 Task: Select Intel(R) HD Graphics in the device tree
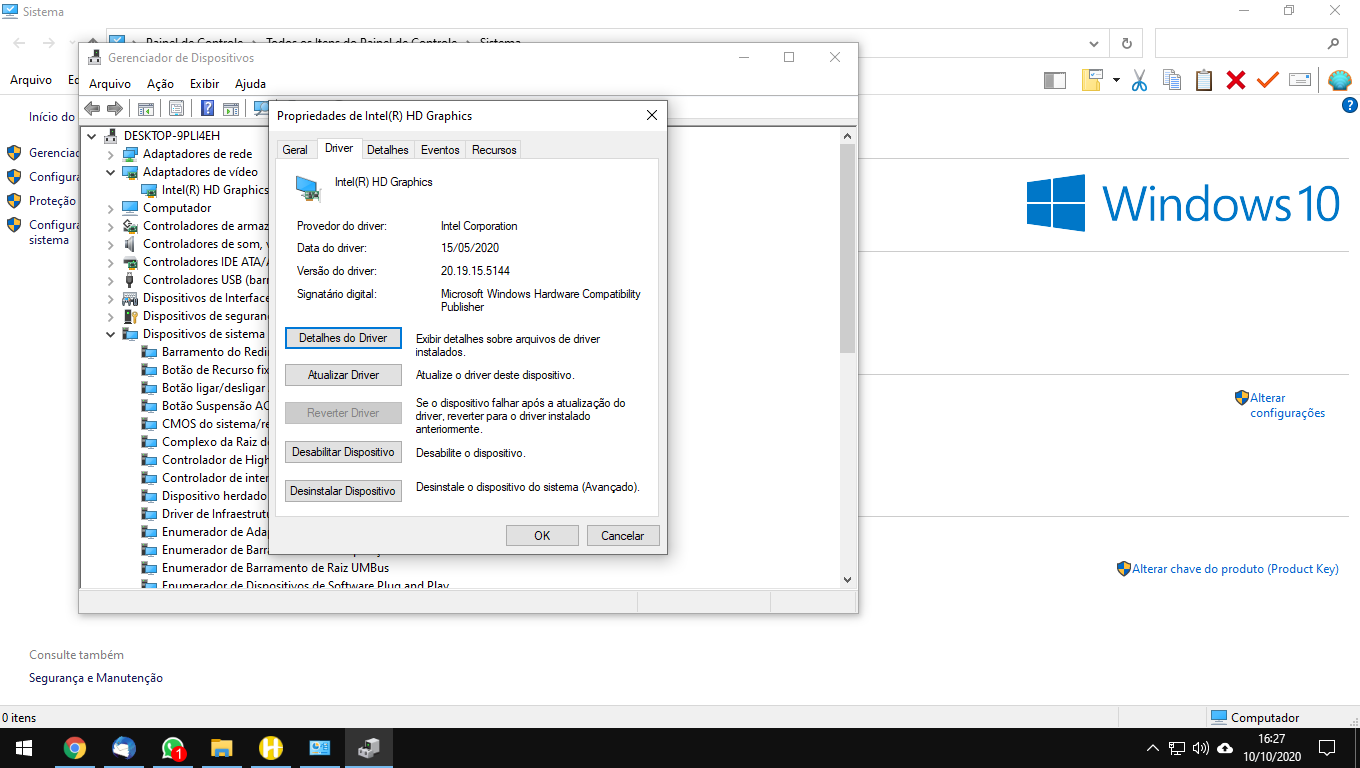(x=215, y=190)
